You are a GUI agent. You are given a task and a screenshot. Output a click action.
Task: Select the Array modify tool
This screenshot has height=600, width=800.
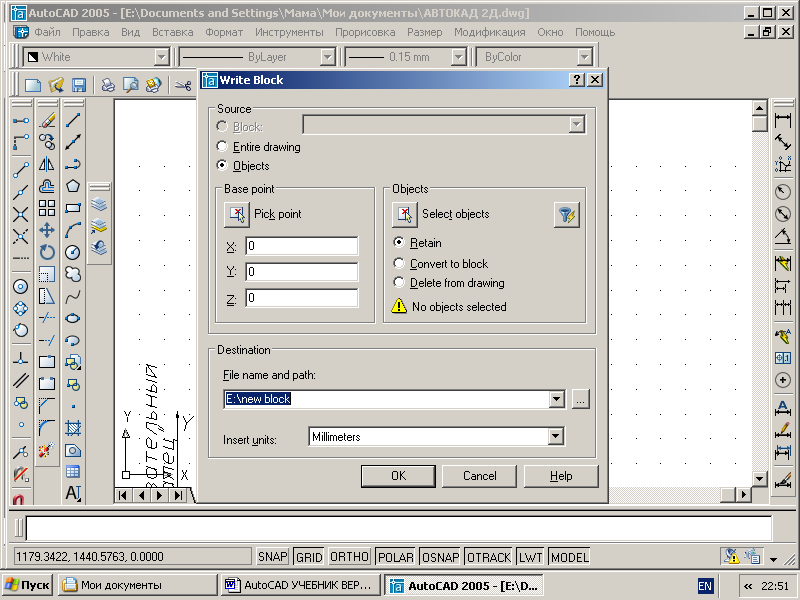[47, 208]
